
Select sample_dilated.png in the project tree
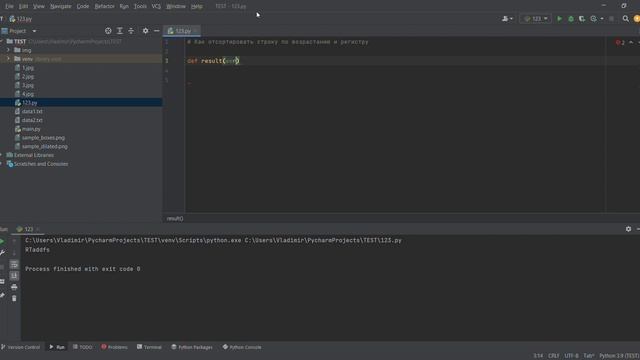[44, 147]
